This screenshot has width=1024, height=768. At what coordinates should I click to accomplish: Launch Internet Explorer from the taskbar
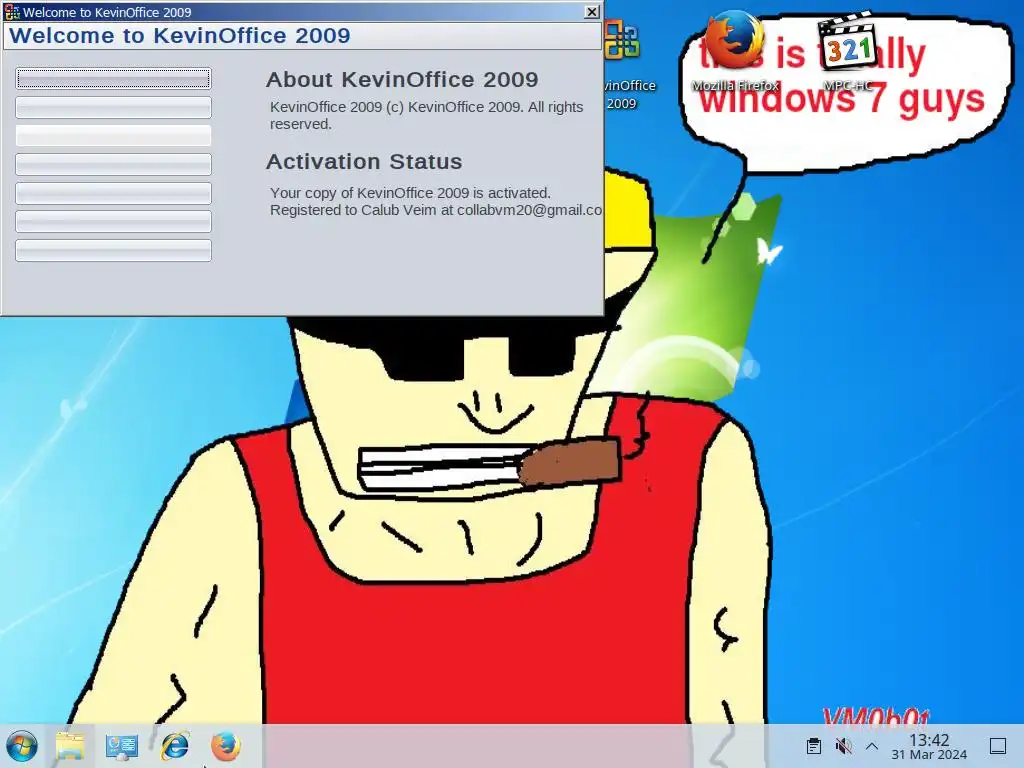174,746
